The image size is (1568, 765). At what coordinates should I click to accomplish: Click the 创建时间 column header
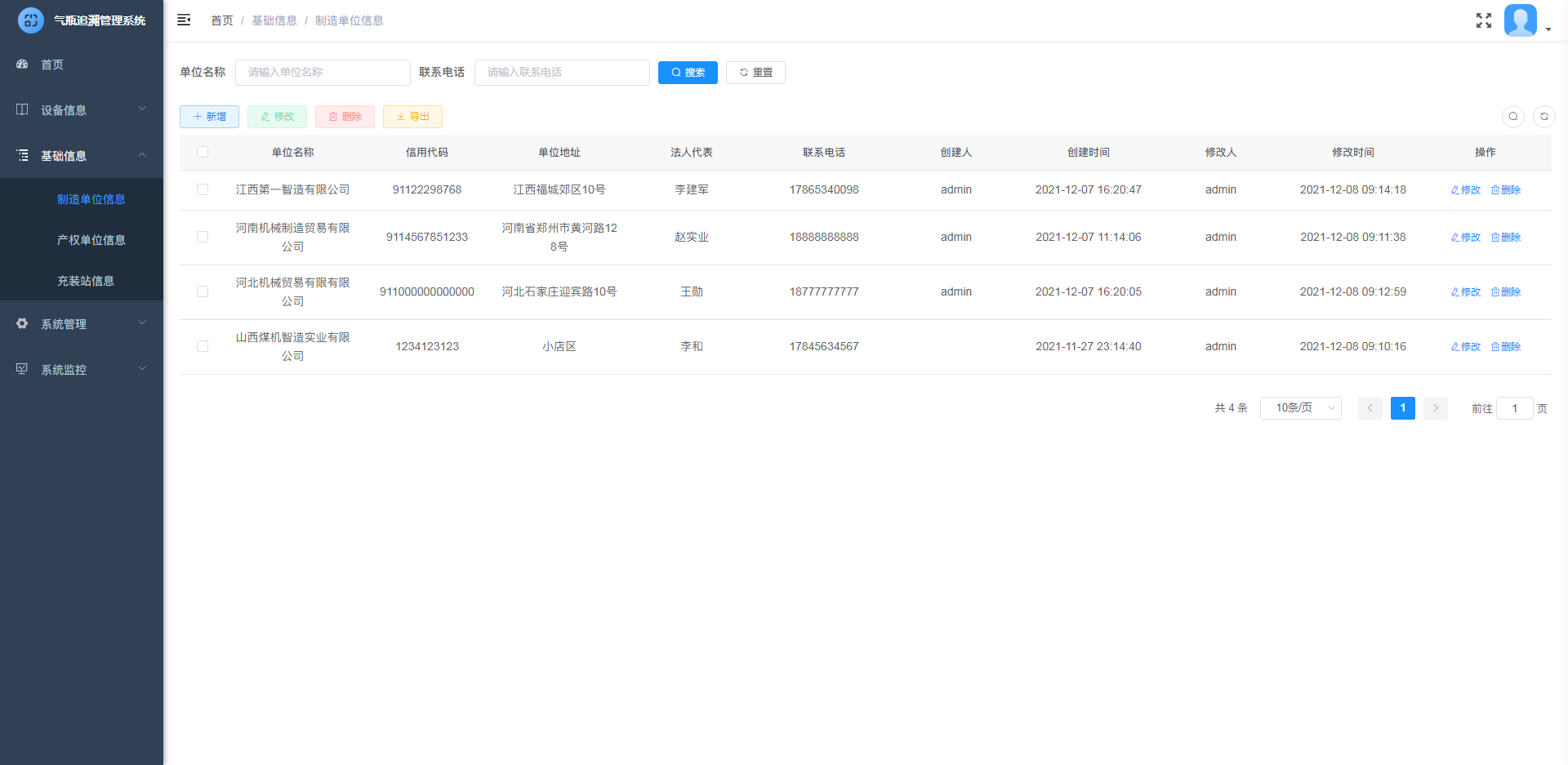click(x=1089, y=152)
